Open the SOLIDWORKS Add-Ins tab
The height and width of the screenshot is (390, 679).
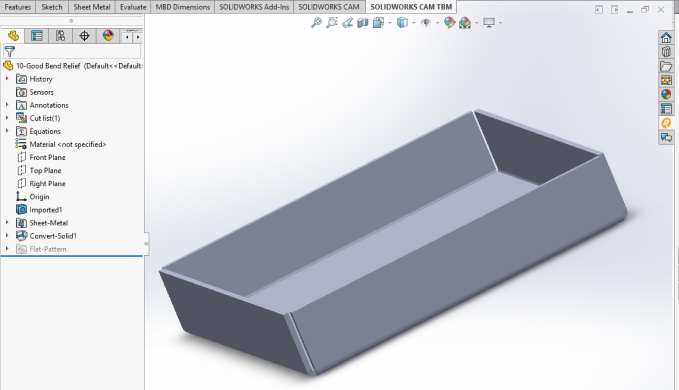tap(254, 7)
